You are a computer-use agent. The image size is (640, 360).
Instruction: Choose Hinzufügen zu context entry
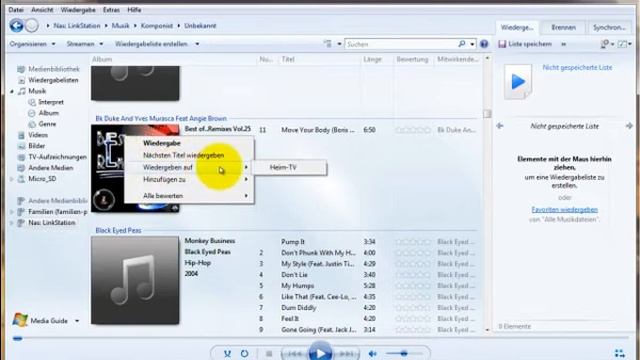[189, 180]
